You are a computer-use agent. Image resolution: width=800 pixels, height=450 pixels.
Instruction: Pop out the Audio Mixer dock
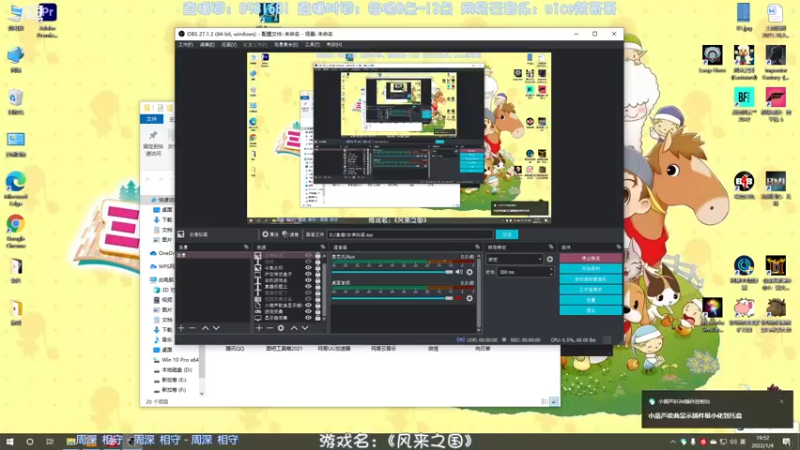[478, 247]
